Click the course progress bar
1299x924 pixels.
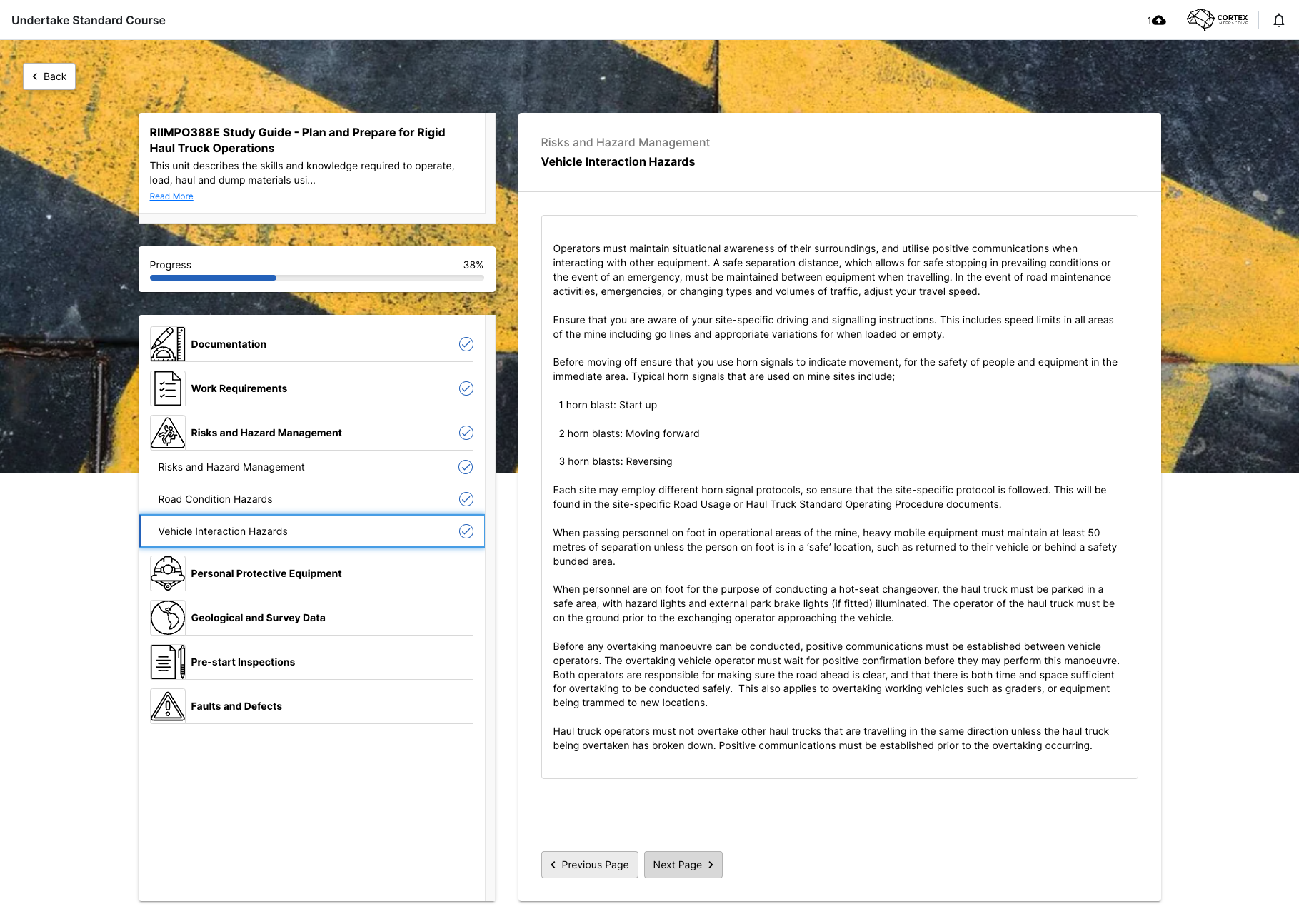pos(316,278)
